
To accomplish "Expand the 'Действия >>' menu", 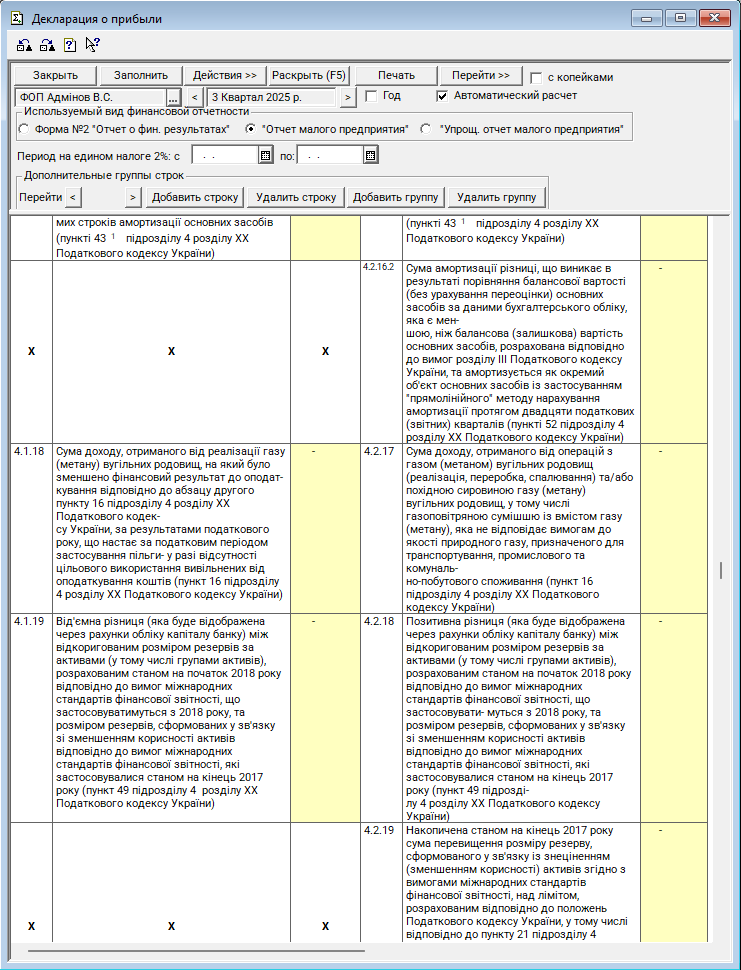I will [225, 76].
